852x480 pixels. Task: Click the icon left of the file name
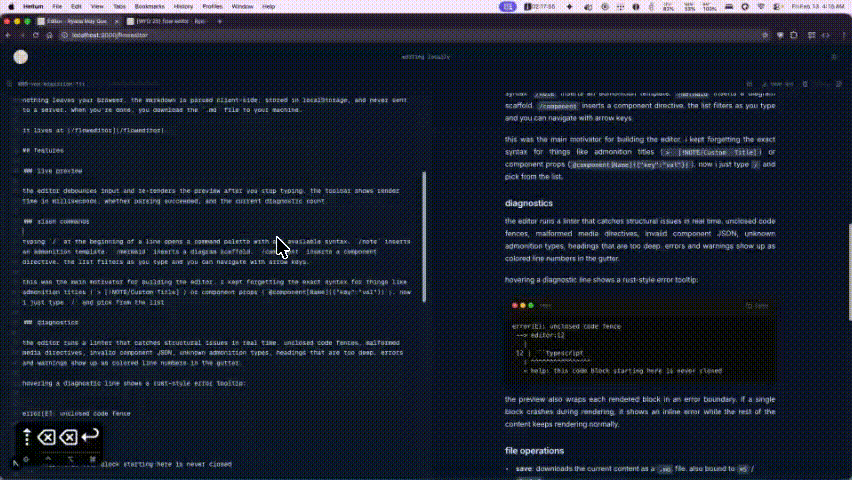[x=9, y=84]
